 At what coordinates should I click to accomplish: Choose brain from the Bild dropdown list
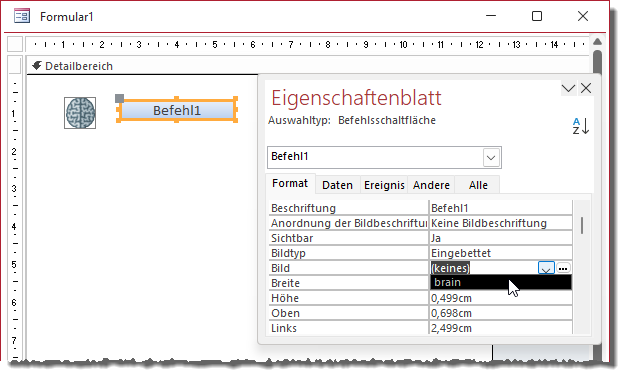click(x=501, y=282)
